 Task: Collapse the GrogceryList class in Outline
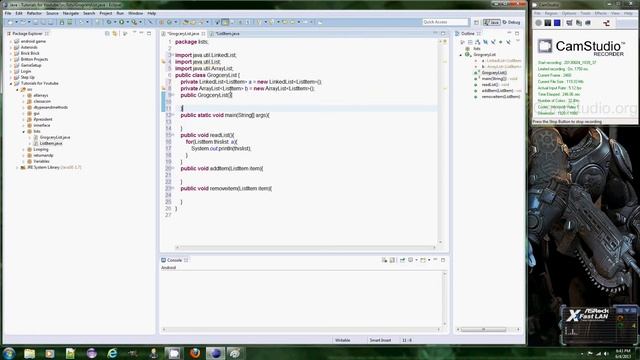461,55
